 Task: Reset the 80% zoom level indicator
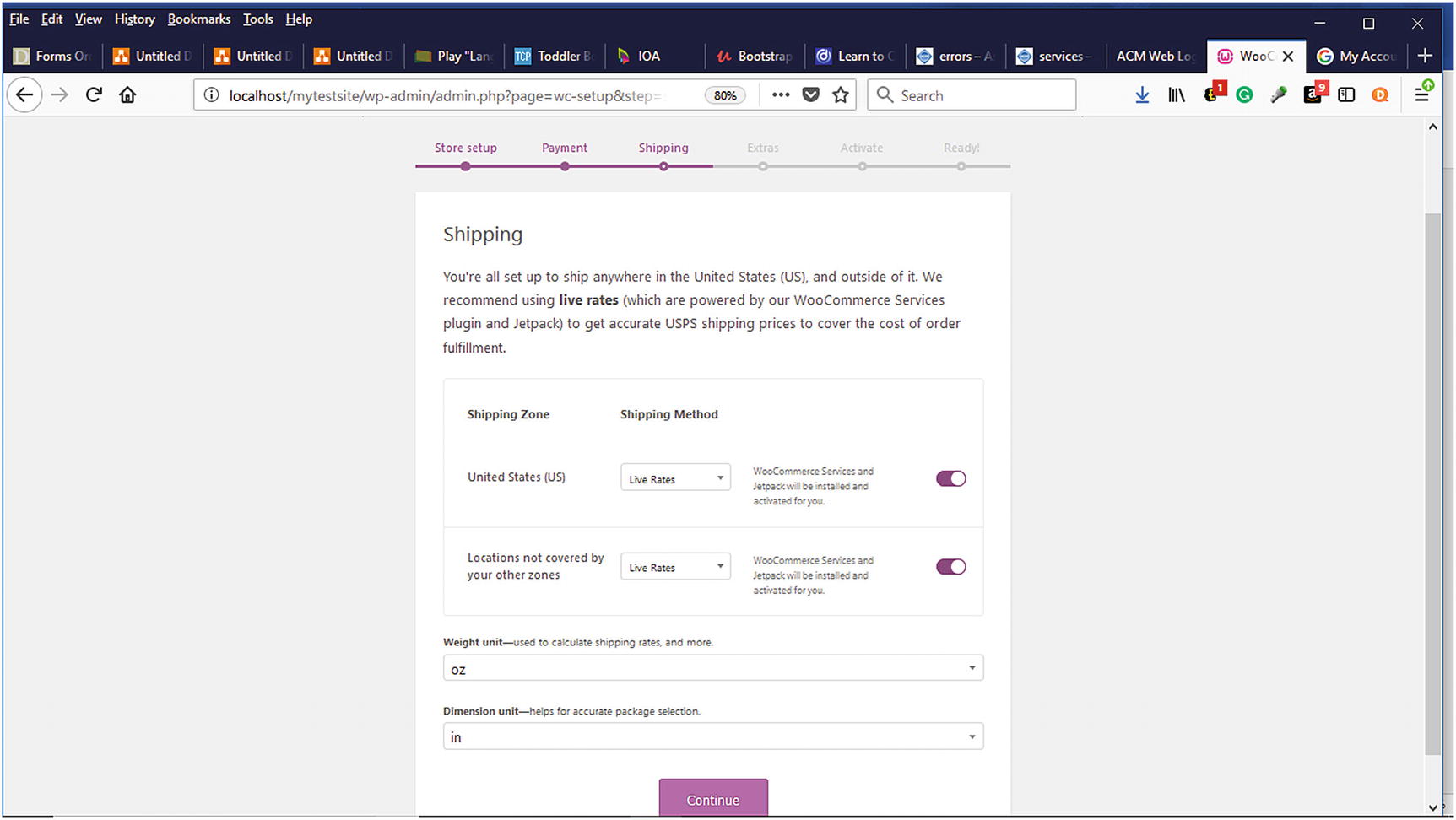pos(725,95)
